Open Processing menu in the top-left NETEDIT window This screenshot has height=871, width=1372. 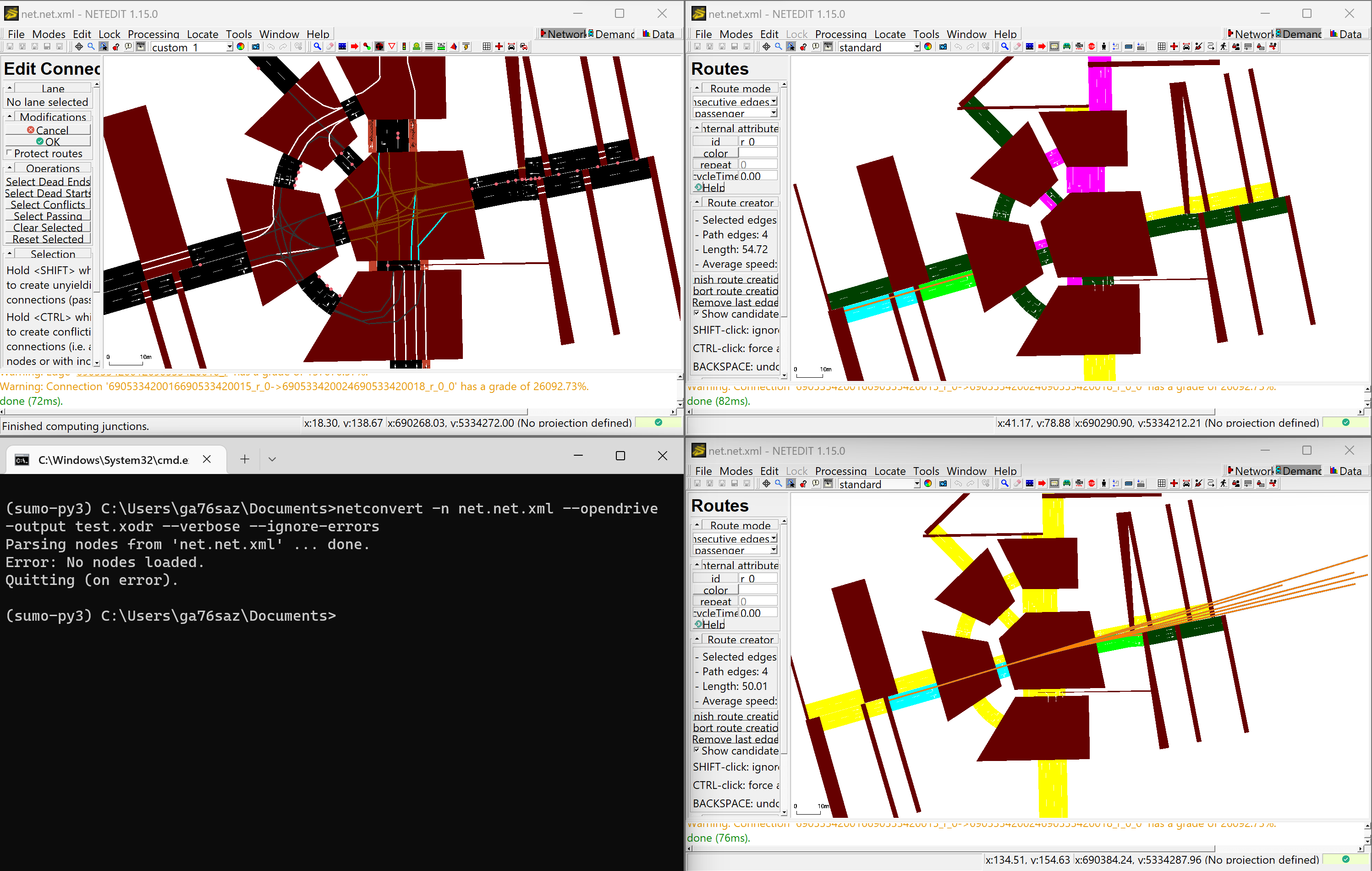click(153, 34)
